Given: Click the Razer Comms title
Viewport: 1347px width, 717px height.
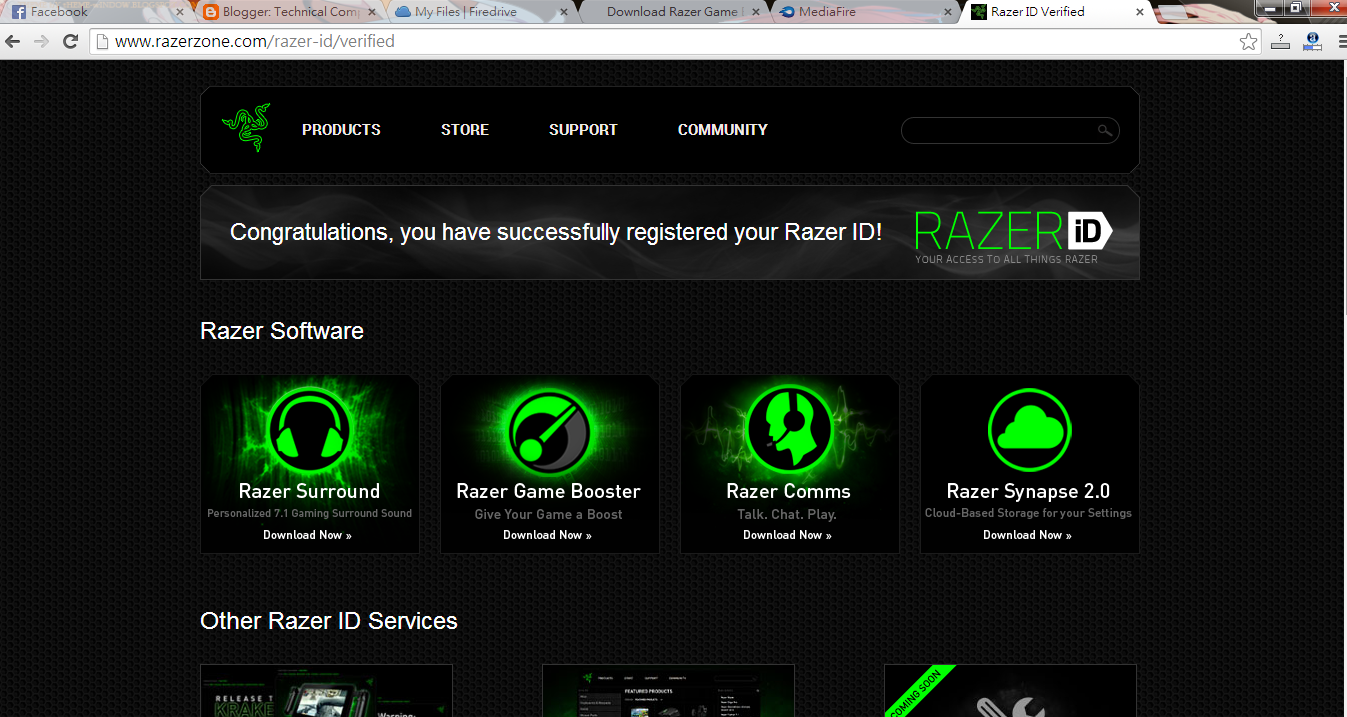Looking at the screenshot, I should coord(788,491).
